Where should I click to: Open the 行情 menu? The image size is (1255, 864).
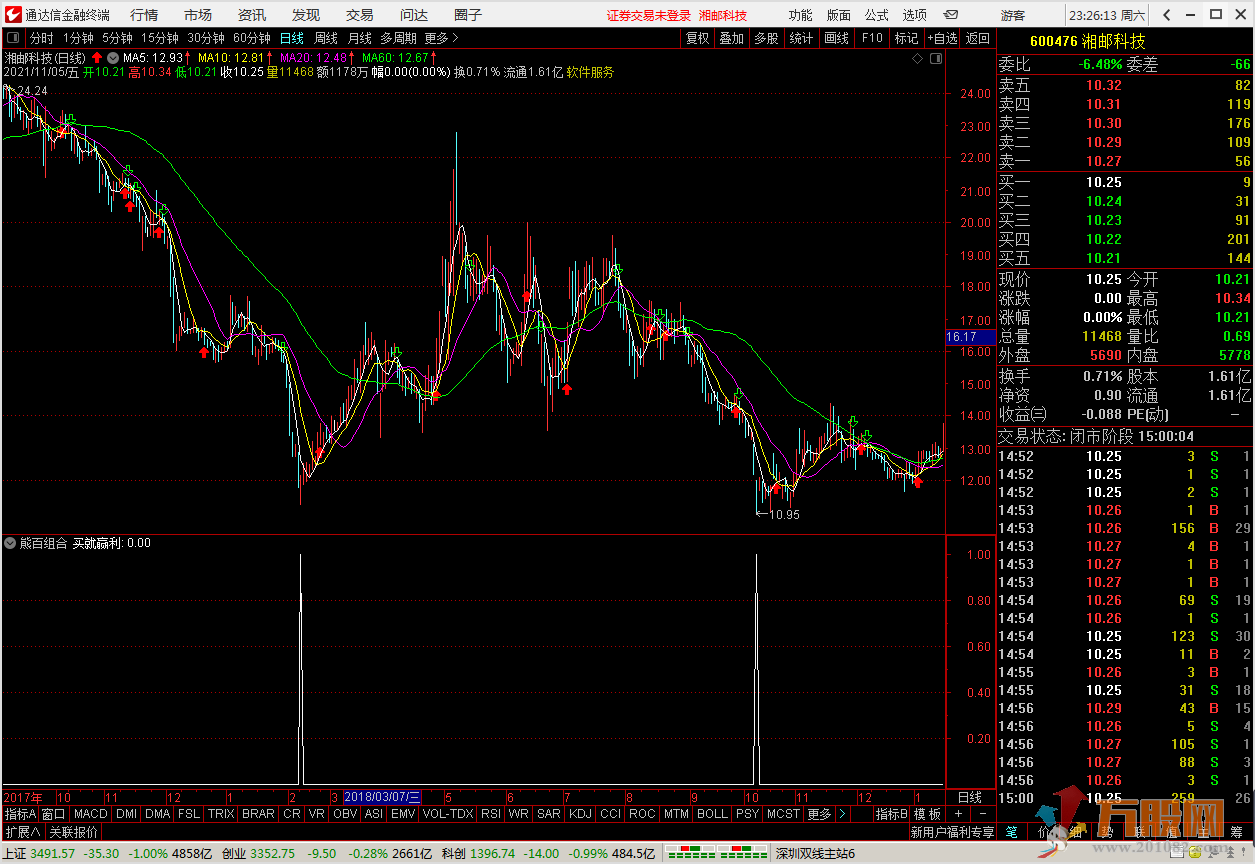click(144, 15)
